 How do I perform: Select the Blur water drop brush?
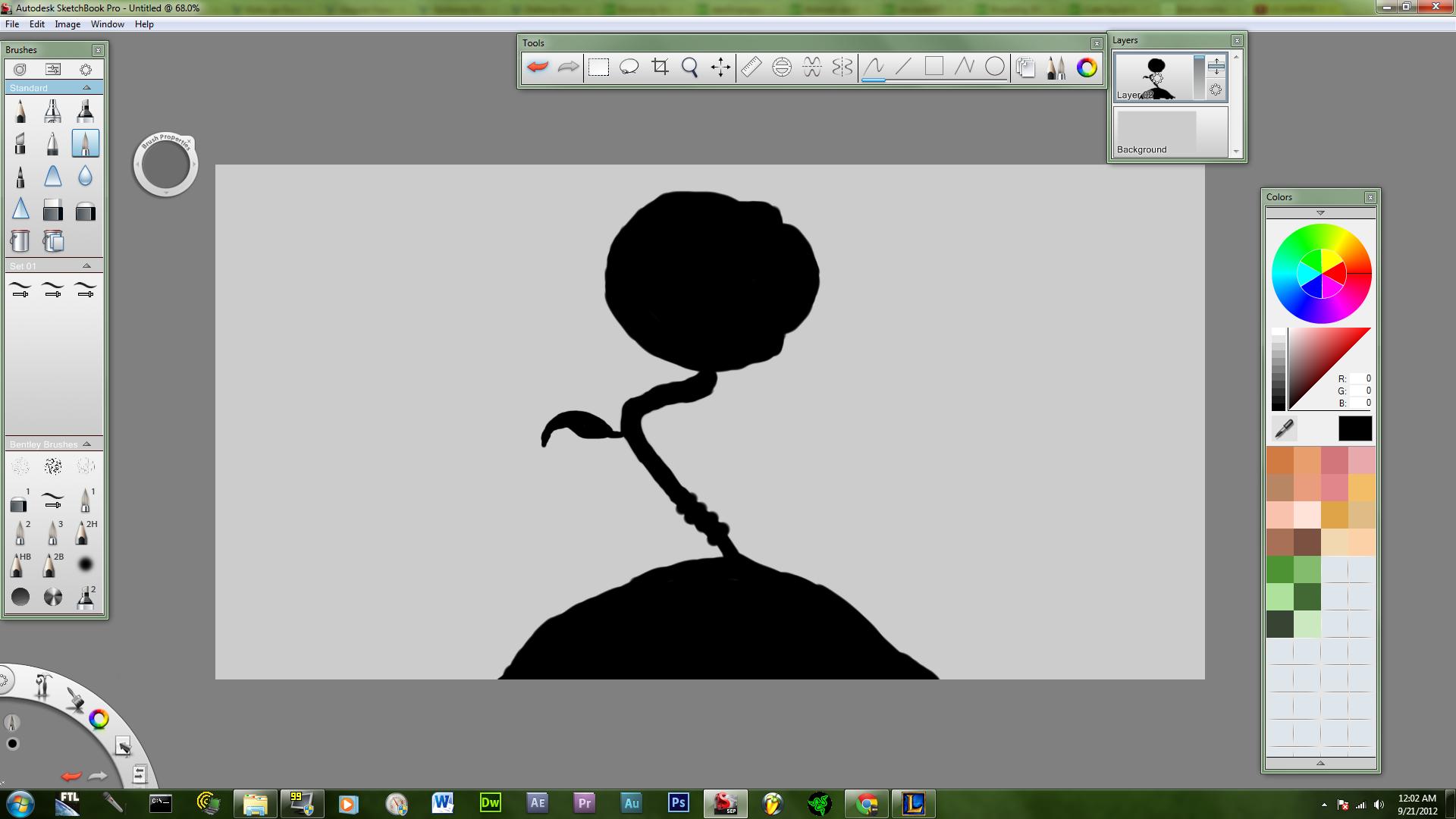[85, 176]
